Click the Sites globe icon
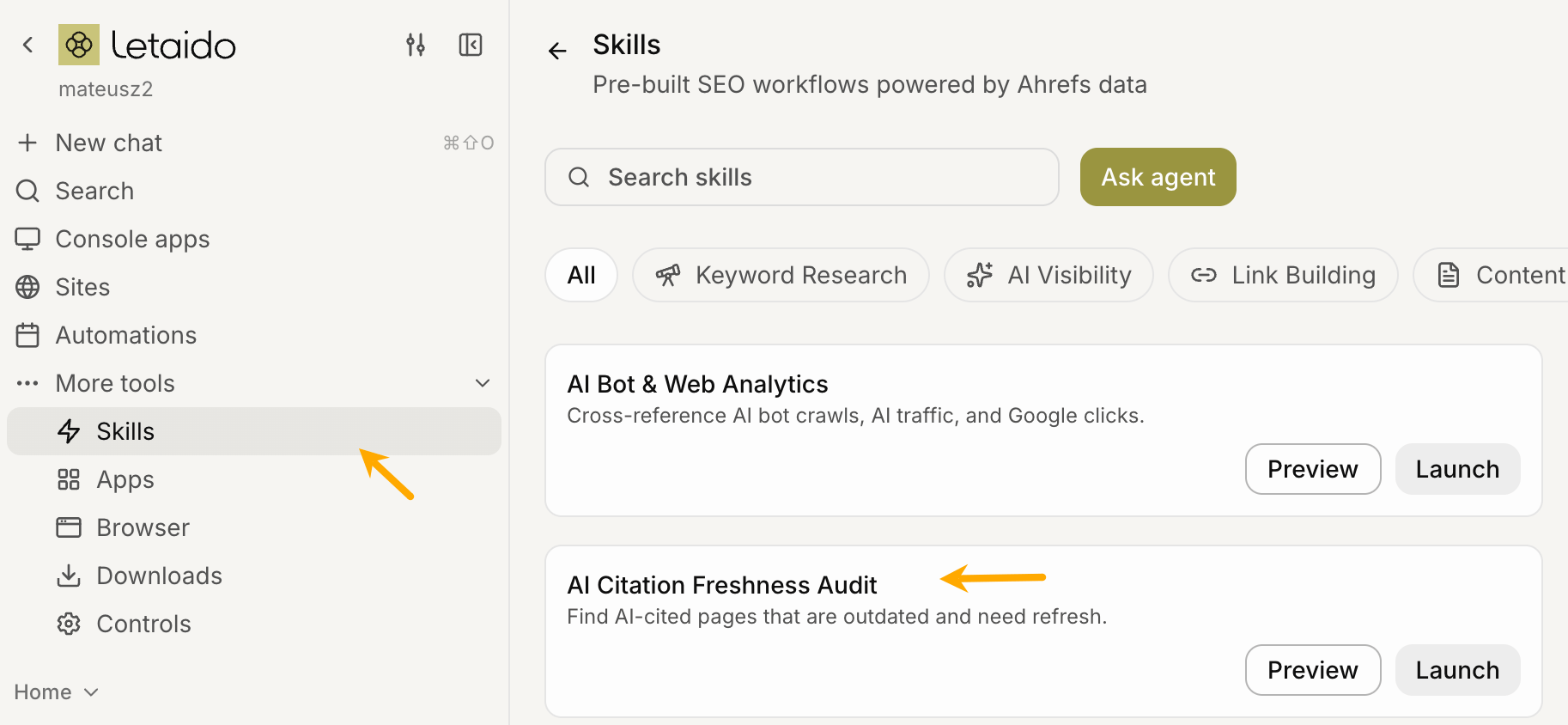This screenshot has height=725, width=1568. (27, 287)
